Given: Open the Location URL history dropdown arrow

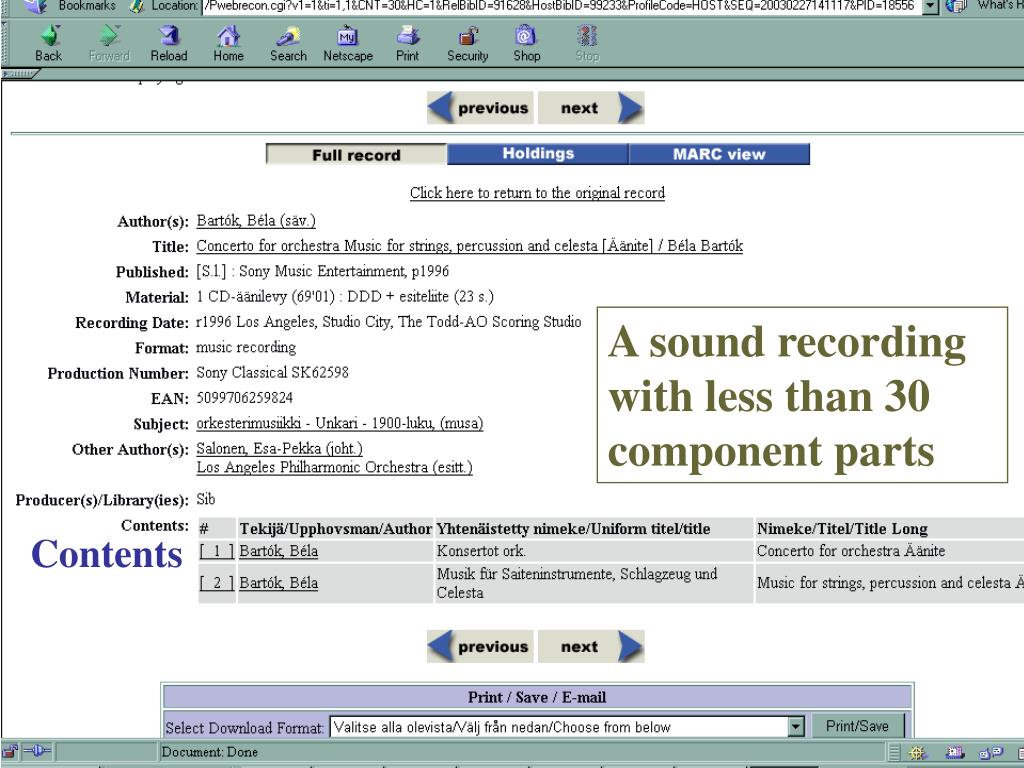Looking at the screenshot, I should (x=931, y=7).
